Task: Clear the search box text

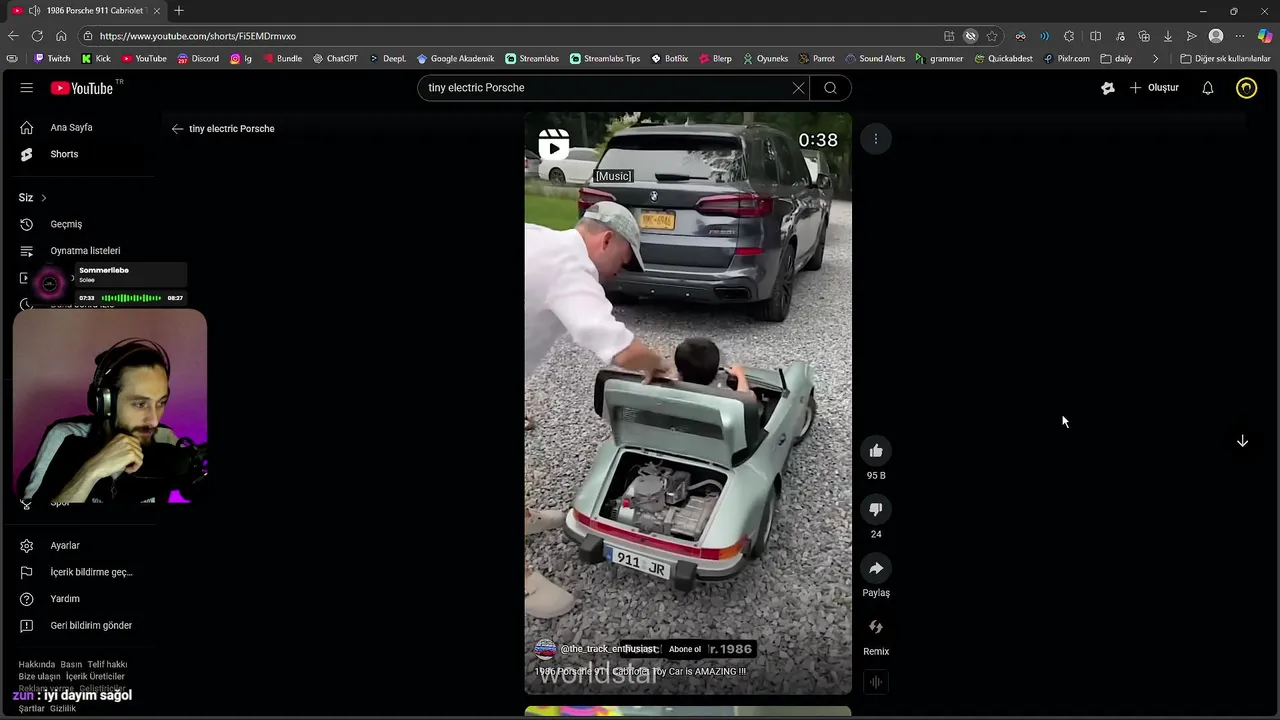Action: click(798, 88)
